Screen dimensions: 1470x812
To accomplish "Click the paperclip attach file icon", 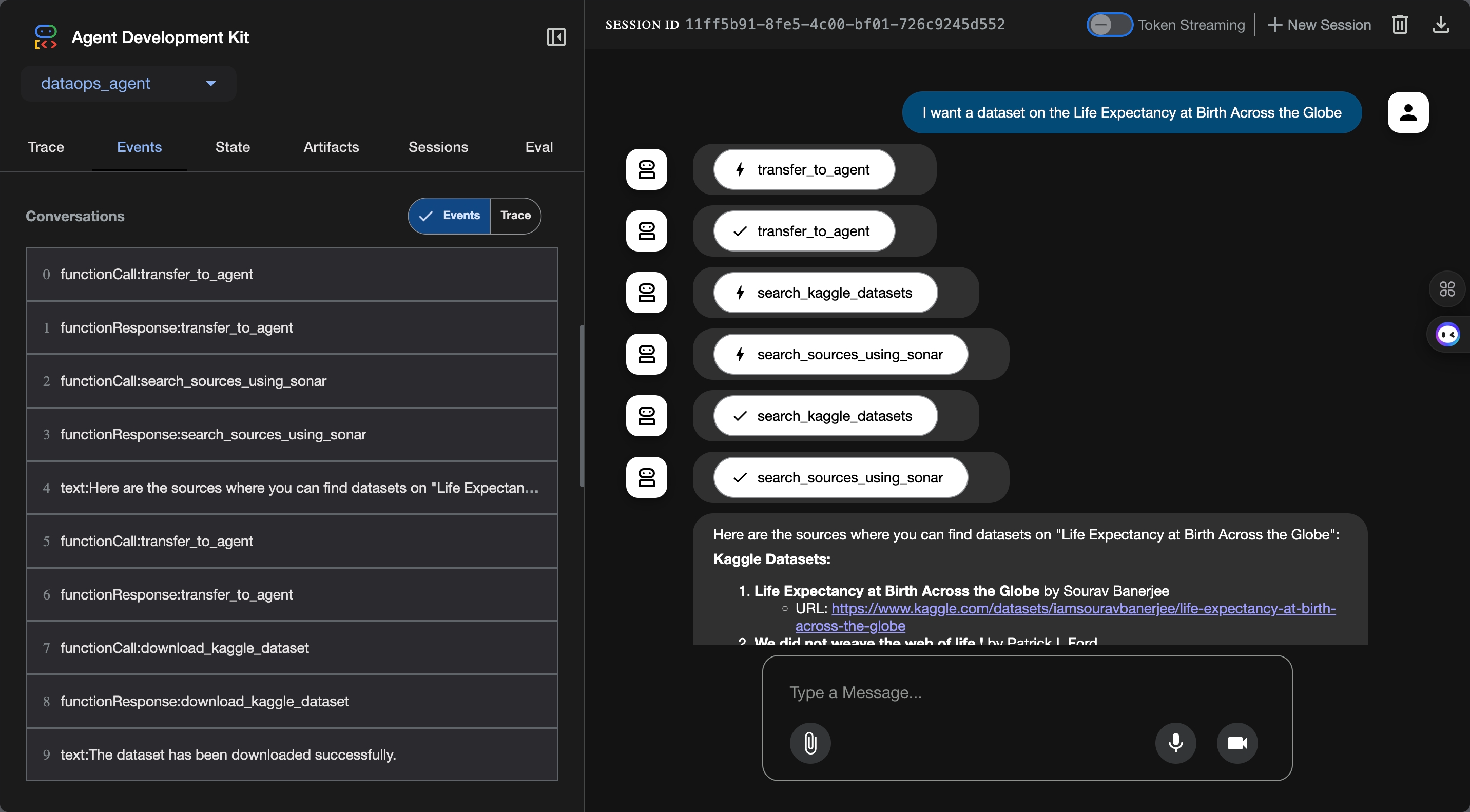I will pyautogui.click(x=810, y=743).
